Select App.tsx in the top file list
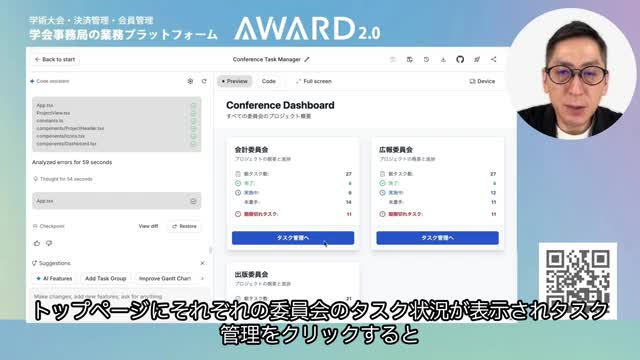The height and width of the screenshot is (360, 640). 45,105
